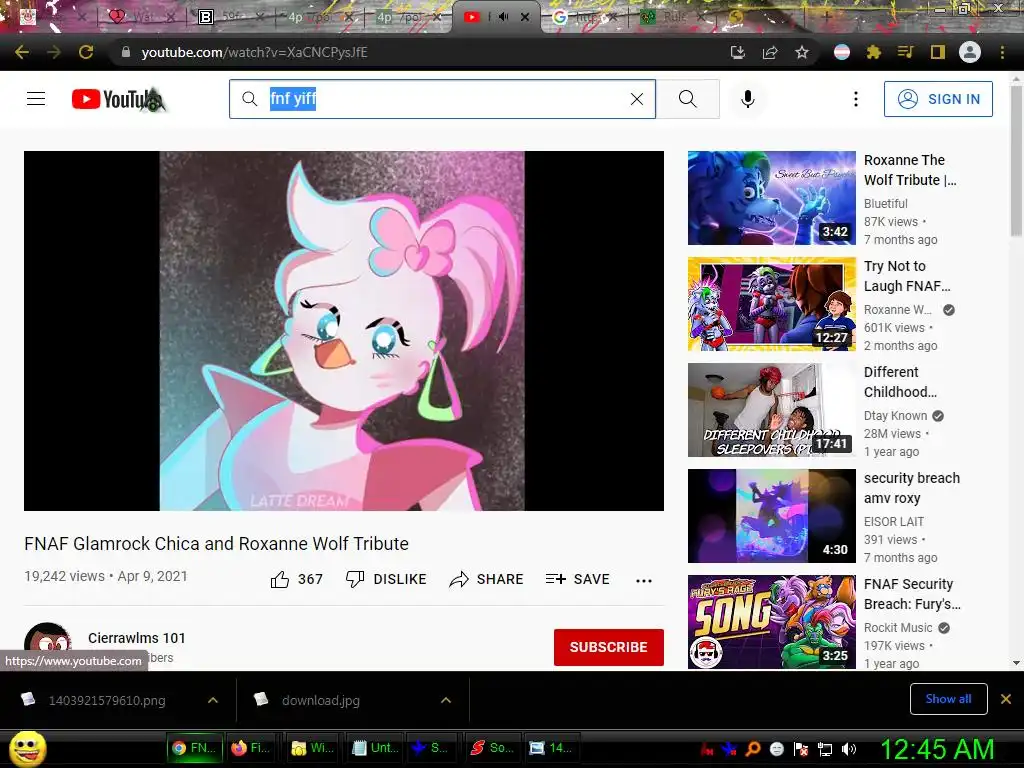Open the Dtay Known channel name

895,416
